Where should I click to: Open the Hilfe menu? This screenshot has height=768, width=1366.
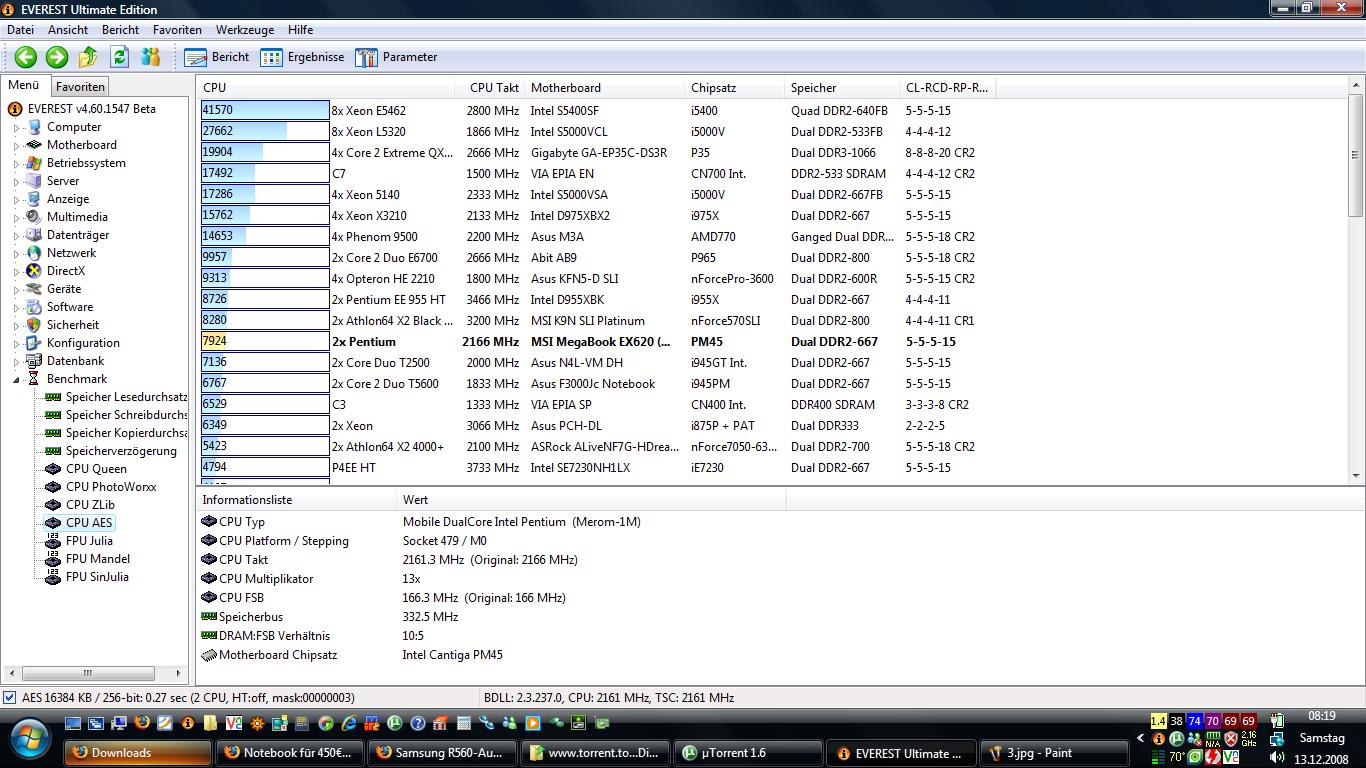pos(300,30)
